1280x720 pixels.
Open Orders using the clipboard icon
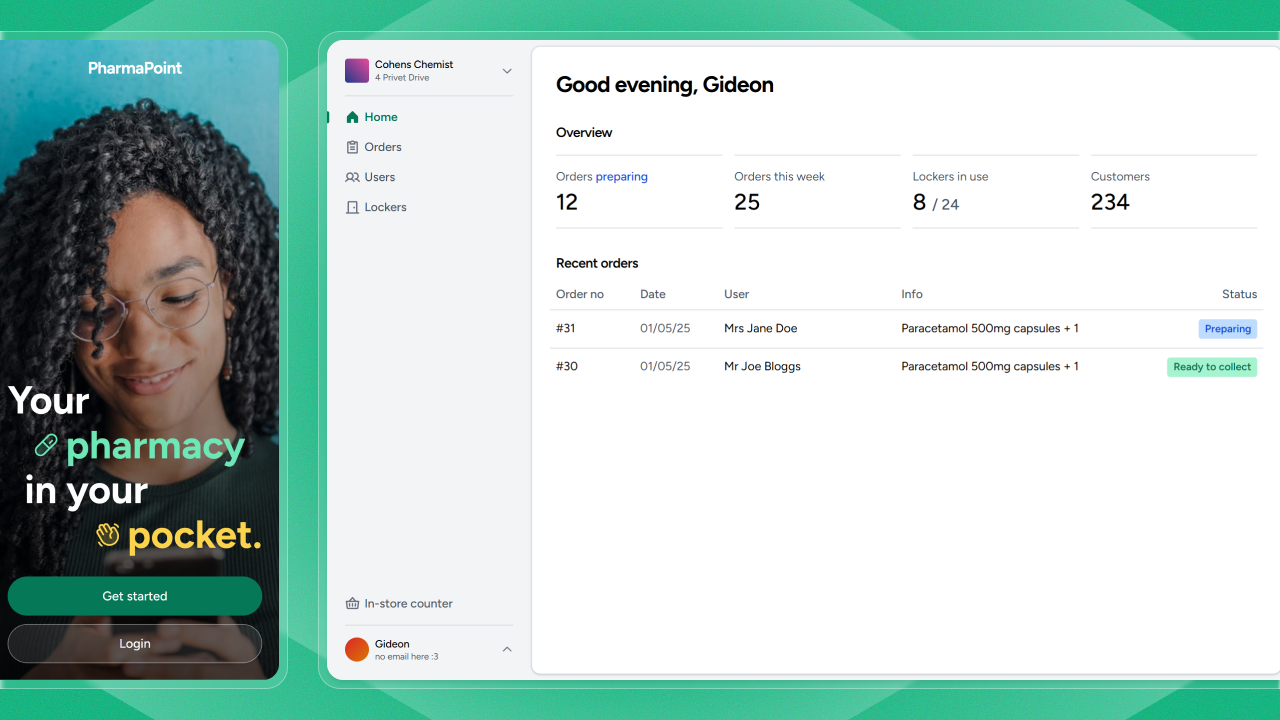pyautogui.click(x=353, y=147)
